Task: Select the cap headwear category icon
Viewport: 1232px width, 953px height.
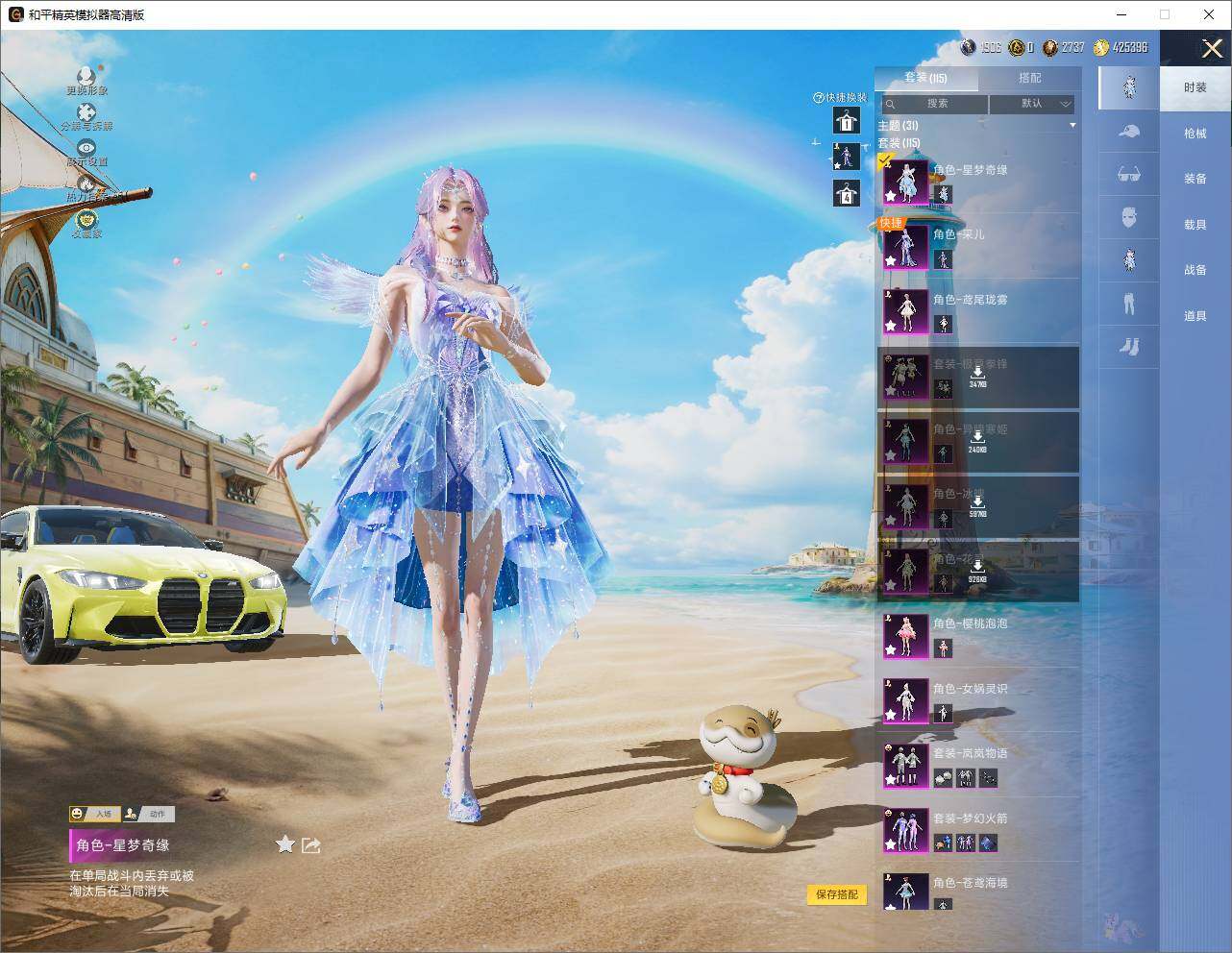Action: coord(1130,132)
